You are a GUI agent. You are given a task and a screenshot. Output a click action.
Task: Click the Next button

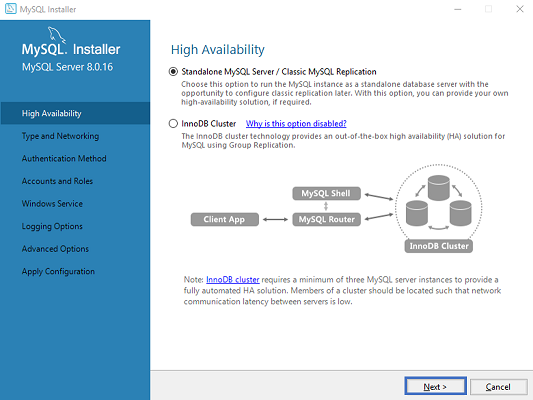coord(435,386)
